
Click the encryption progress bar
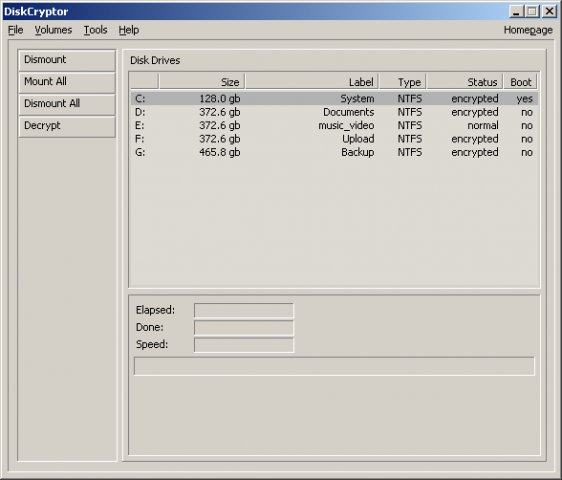tap(334, 366)
